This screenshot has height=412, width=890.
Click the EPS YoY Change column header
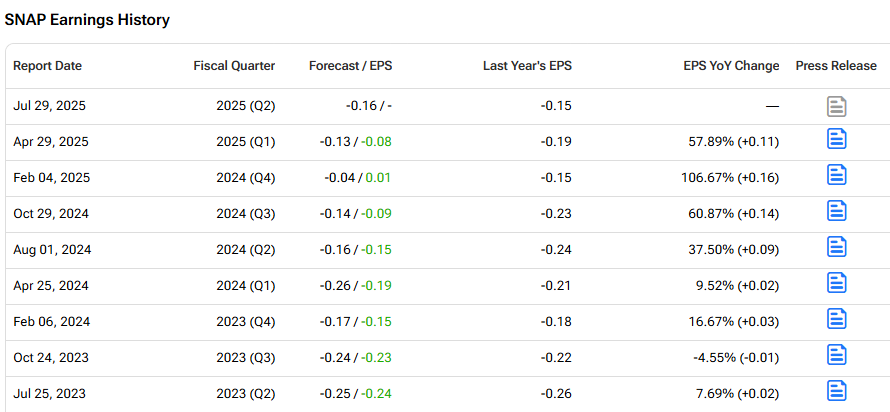(x=732, y=66)
